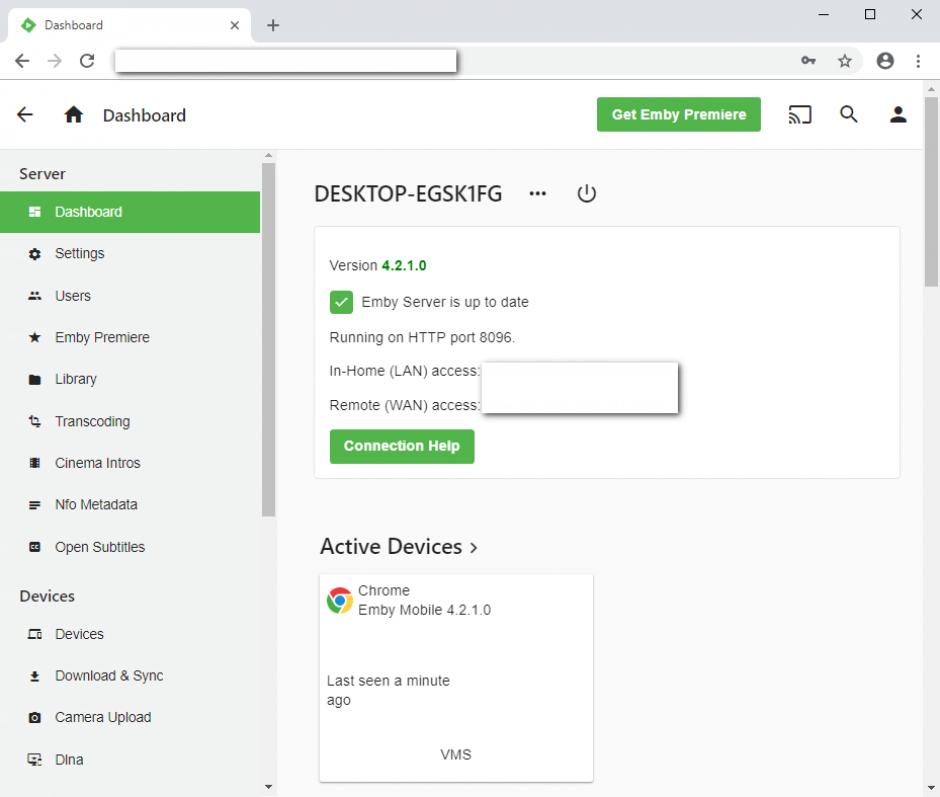Open Camera Upload in the sidebar
The height and width of the screenshot is (797, 940).
point(130,717)
